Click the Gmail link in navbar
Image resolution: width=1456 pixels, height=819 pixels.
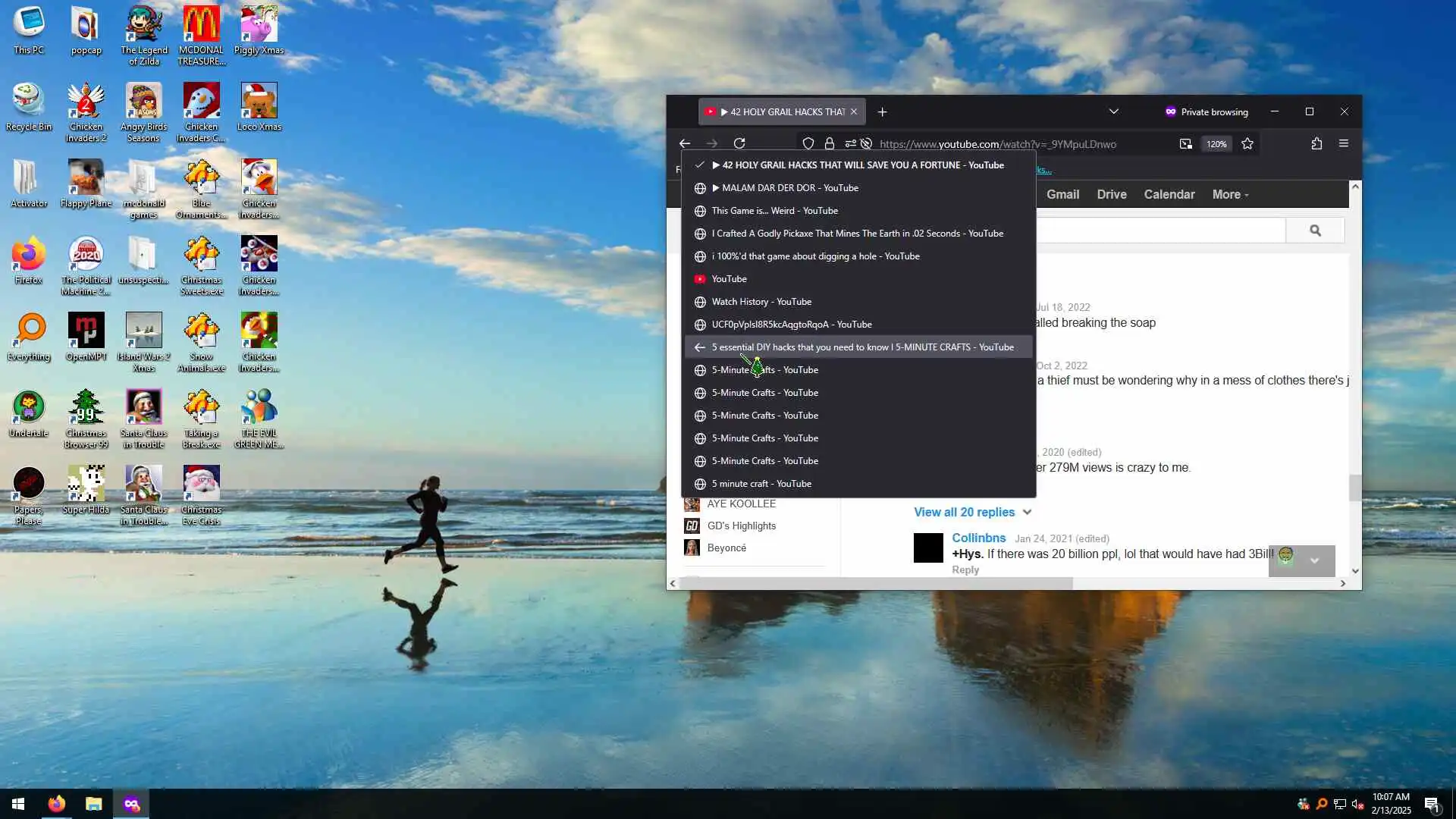[x=1062, y=195]
